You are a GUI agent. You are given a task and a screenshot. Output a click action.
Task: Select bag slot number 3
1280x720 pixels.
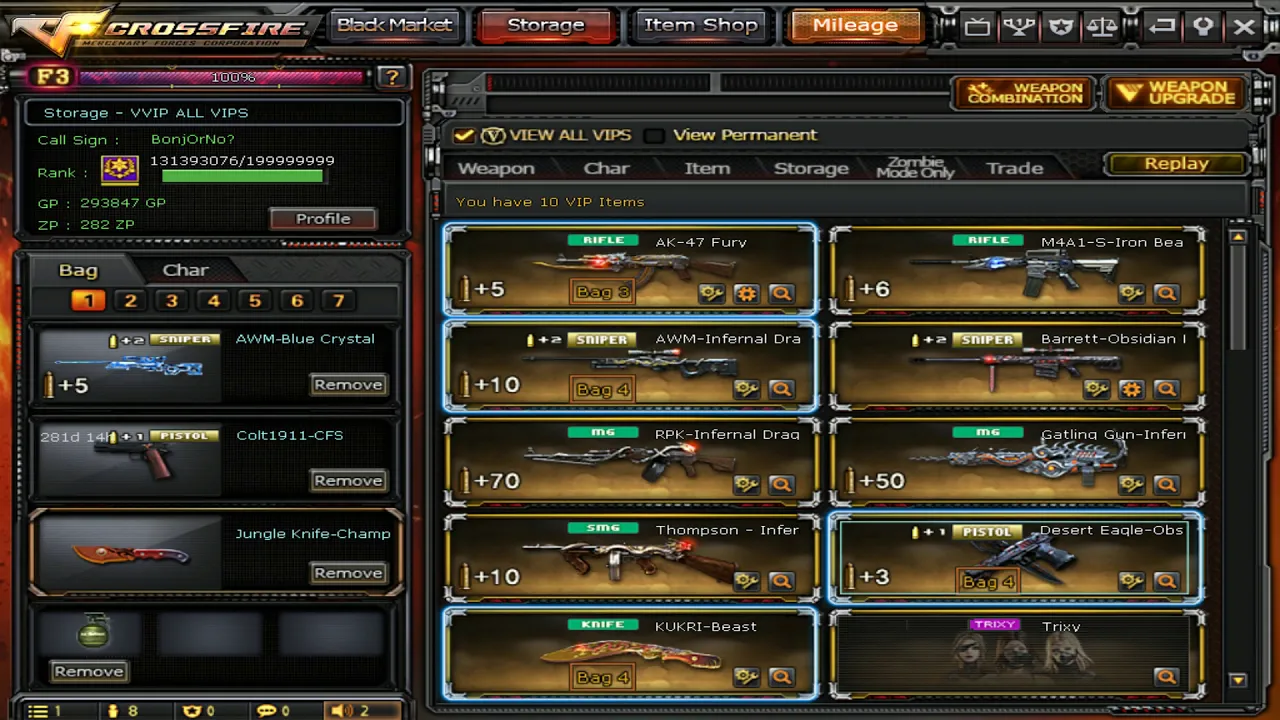tap(172, 300)
